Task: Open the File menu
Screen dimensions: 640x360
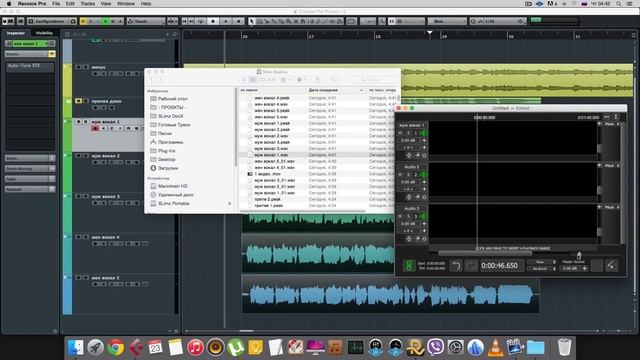Action: pos(56,4)
